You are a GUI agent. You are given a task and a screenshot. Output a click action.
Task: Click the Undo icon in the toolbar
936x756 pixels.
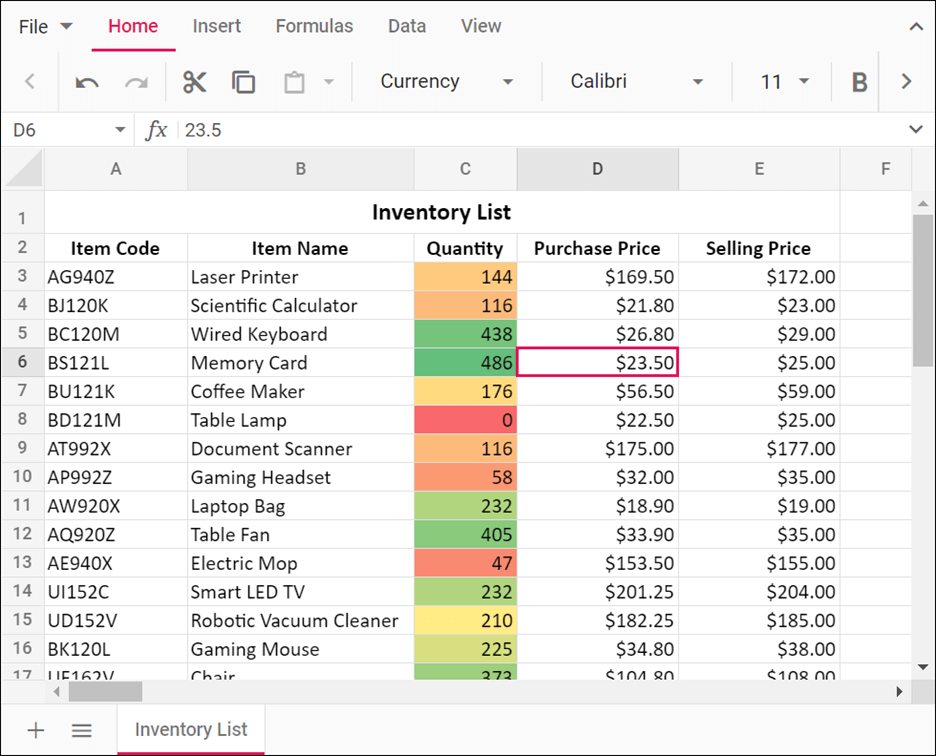coord(87,82)
